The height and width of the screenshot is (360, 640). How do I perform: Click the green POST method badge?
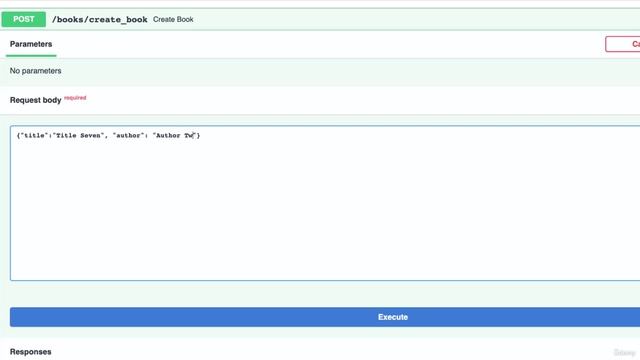click(x=24, y=19)
